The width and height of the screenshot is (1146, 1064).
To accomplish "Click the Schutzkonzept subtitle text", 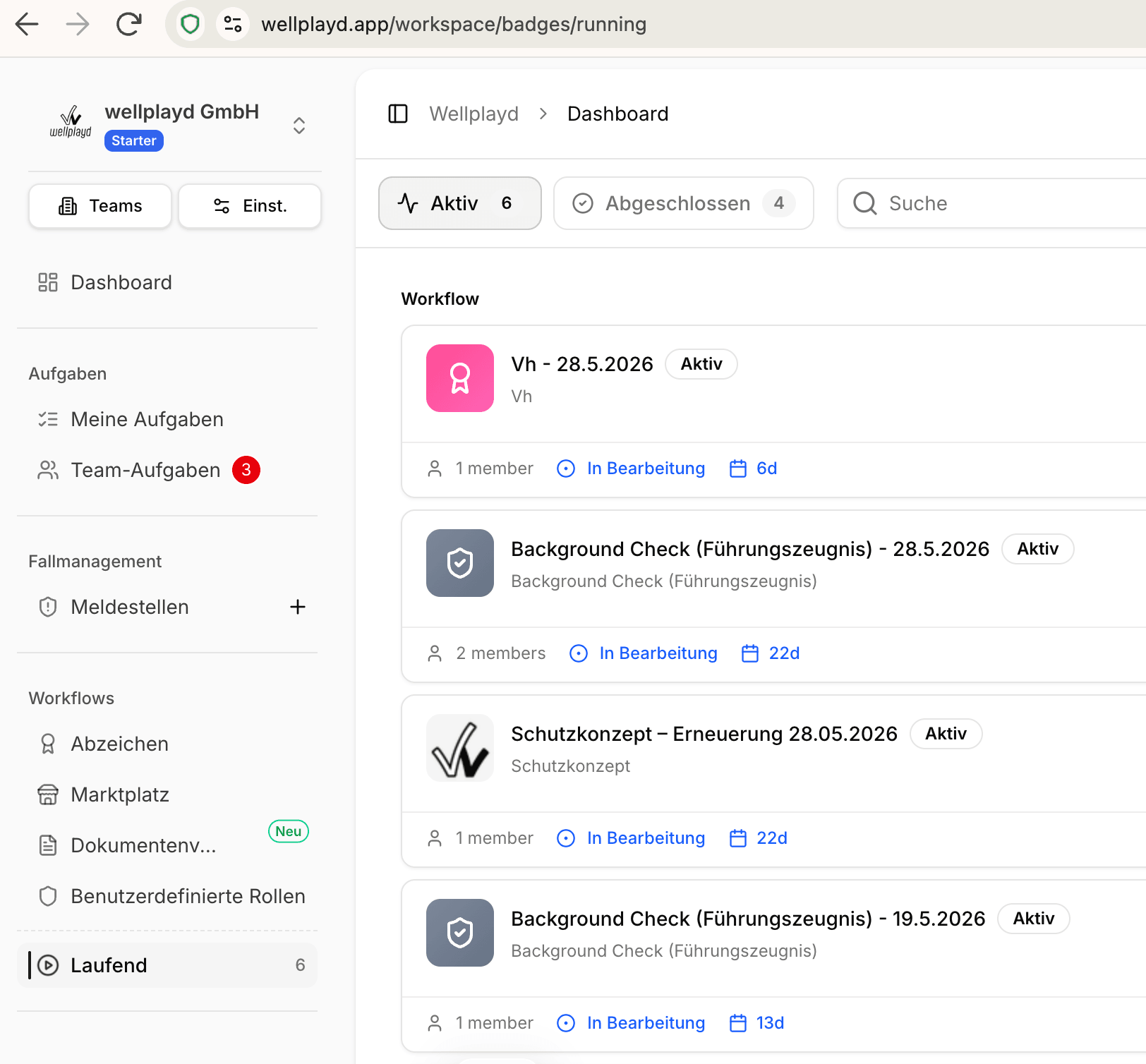I will 570,766.
